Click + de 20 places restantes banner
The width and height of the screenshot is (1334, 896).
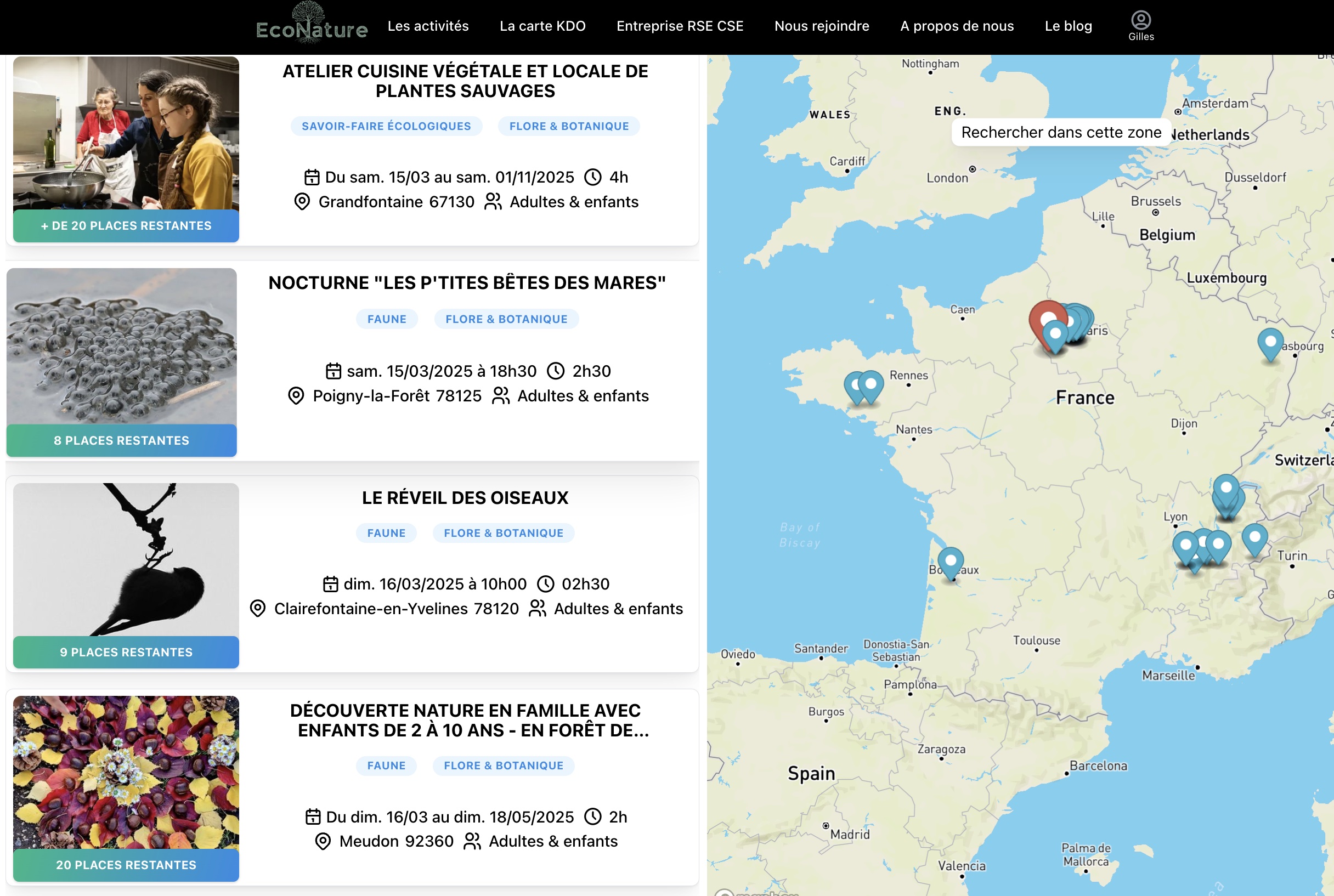click(126, 226)
